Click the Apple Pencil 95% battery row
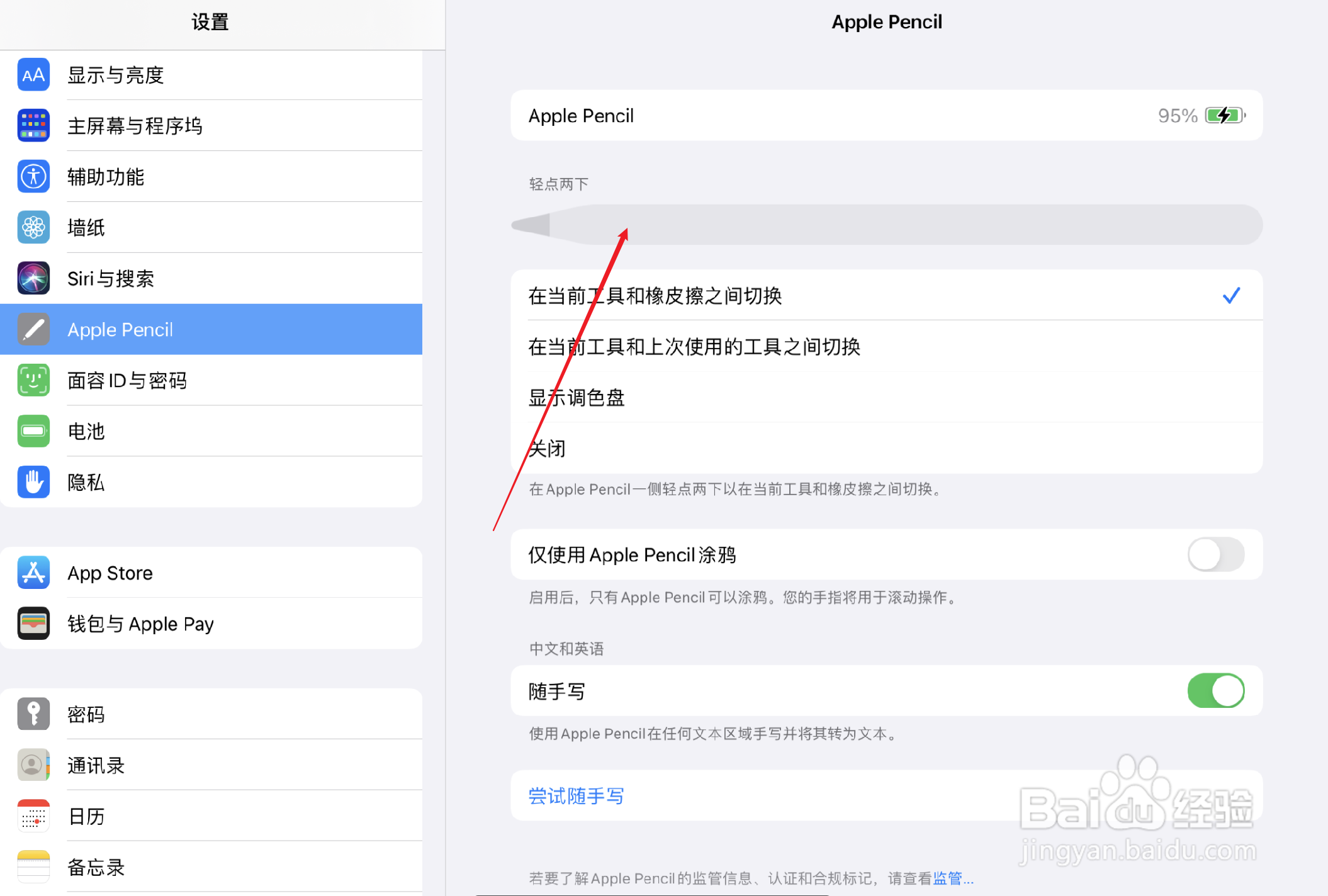Image resolution: width=1328 pixels, height=896 pixels. tap(886, 115)
